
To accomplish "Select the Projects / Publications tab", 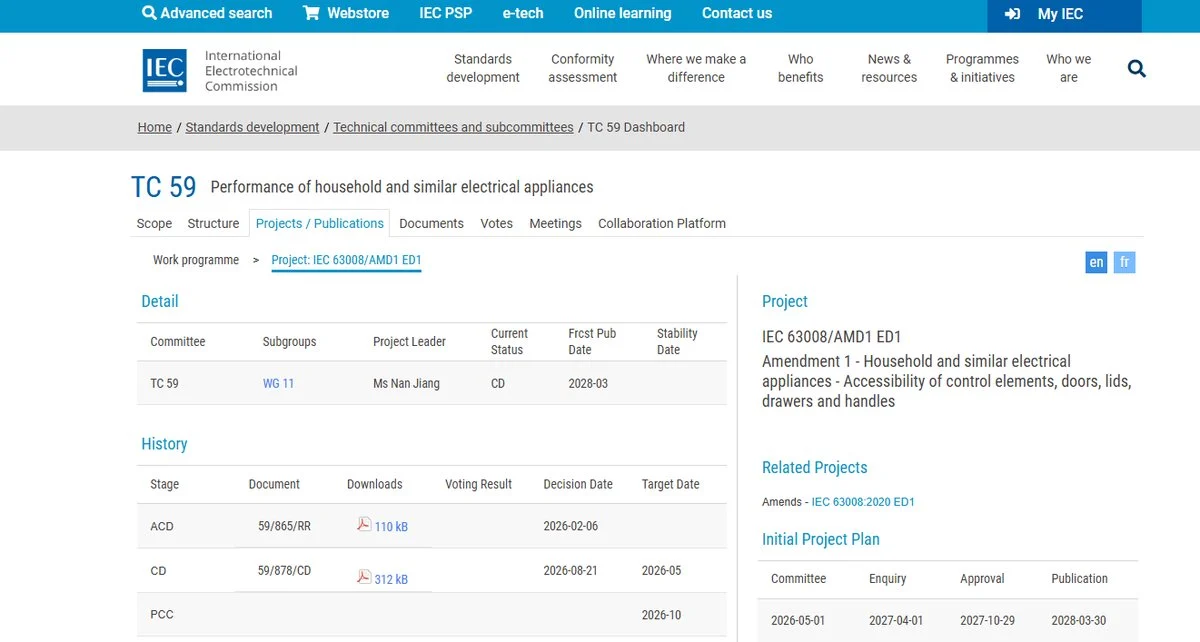I will (x=320, y=223).
